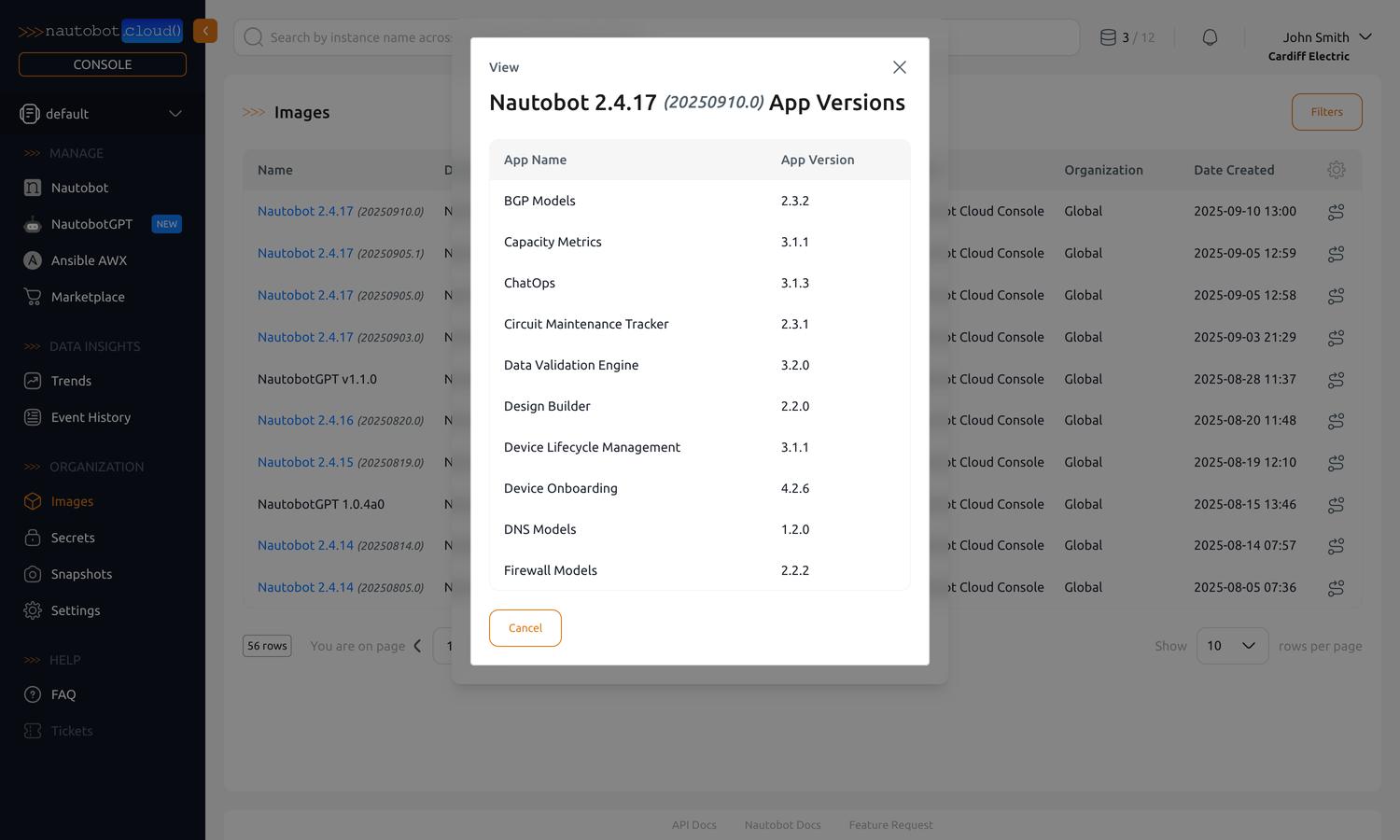Open the John Smith user menu
Viewport: 1400px width, 840px height.
1325,37
